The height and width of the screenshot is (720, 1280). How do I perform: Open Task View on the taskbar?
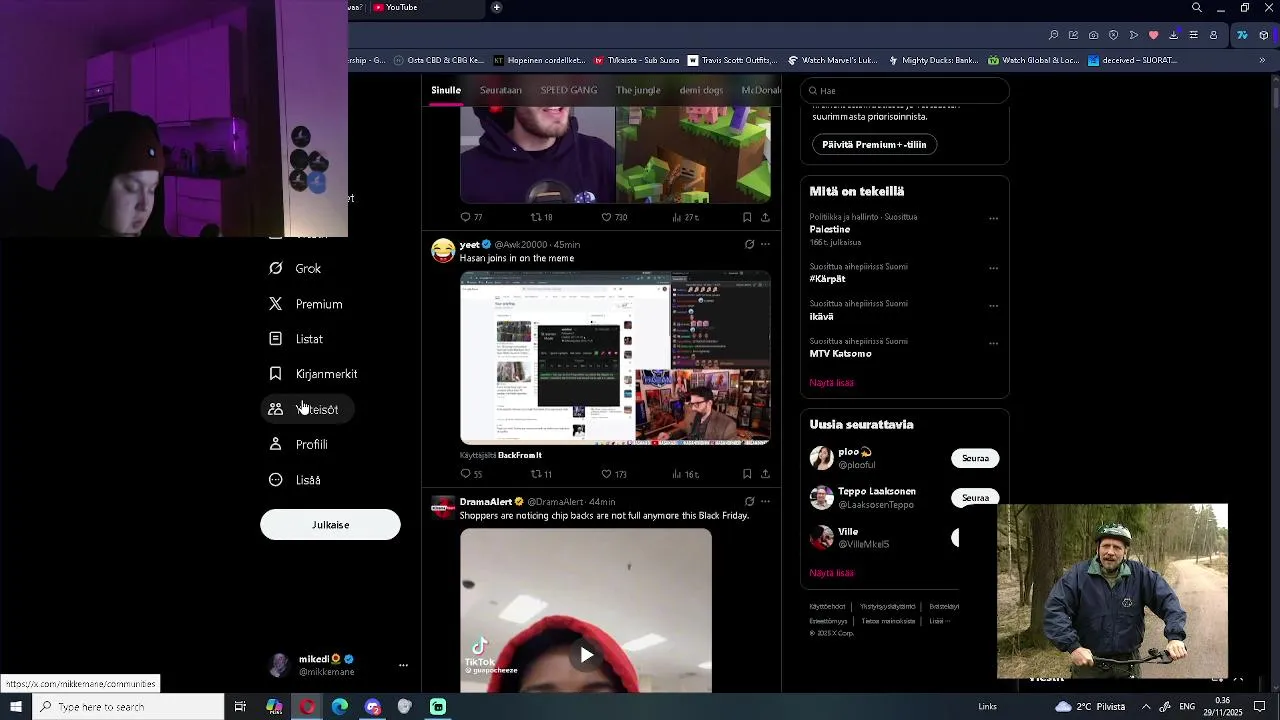coord(240,707)
